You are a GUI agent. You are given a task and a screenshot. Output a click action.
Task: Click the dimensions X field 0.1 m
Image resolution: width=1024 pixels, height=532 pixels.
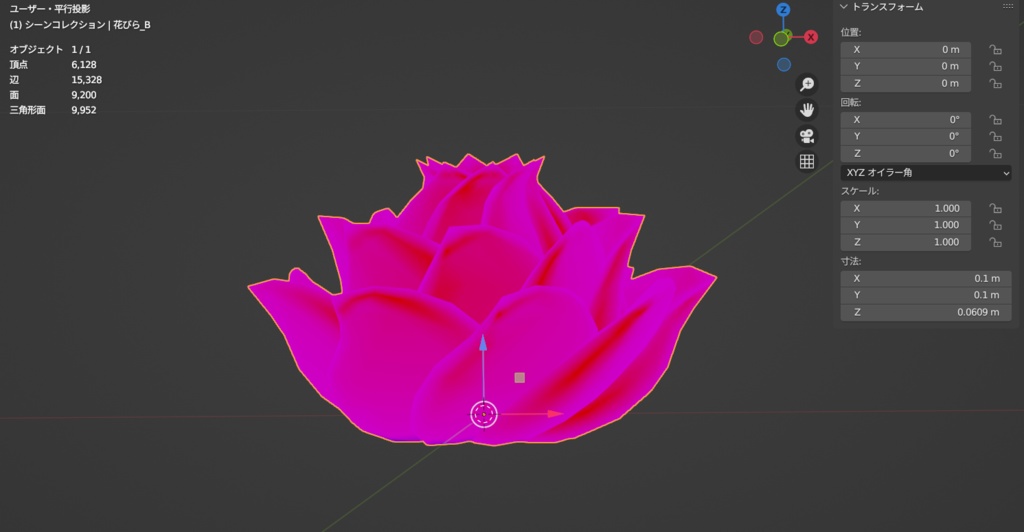[926, 279]
